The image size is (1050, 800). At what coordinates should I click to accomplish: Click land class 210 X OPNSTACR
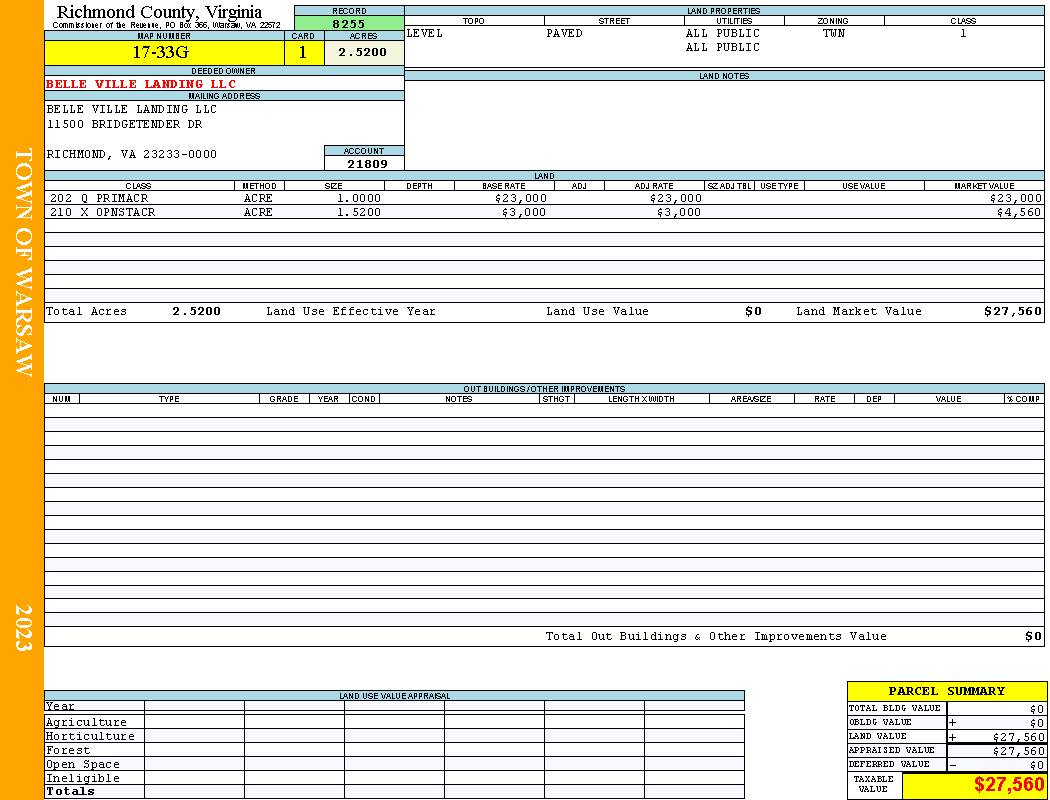click(102, 212)
